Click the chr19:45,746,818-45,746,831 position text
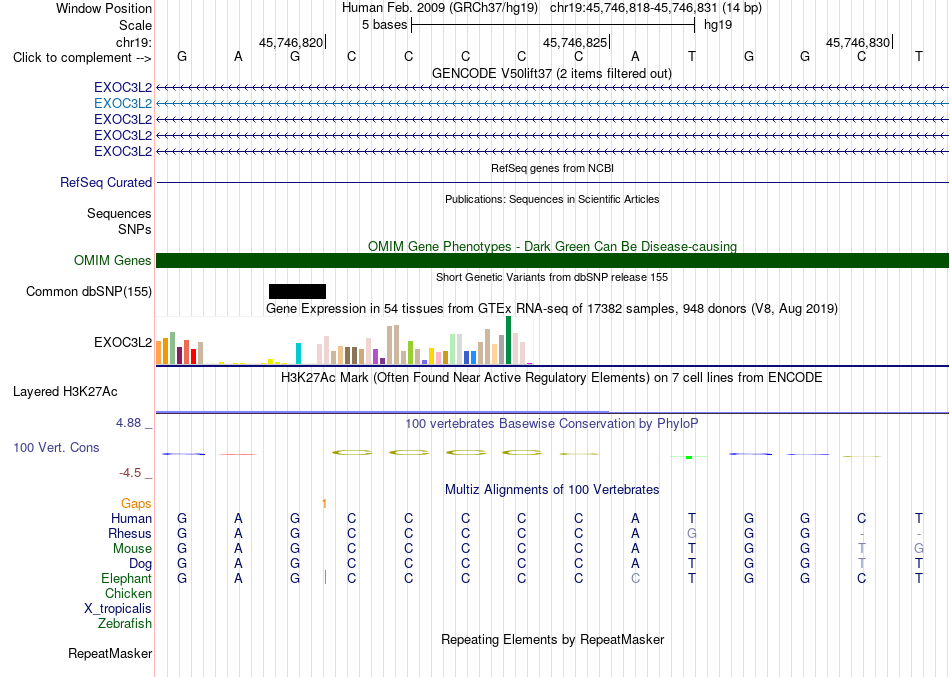 (x=633, y=8)
